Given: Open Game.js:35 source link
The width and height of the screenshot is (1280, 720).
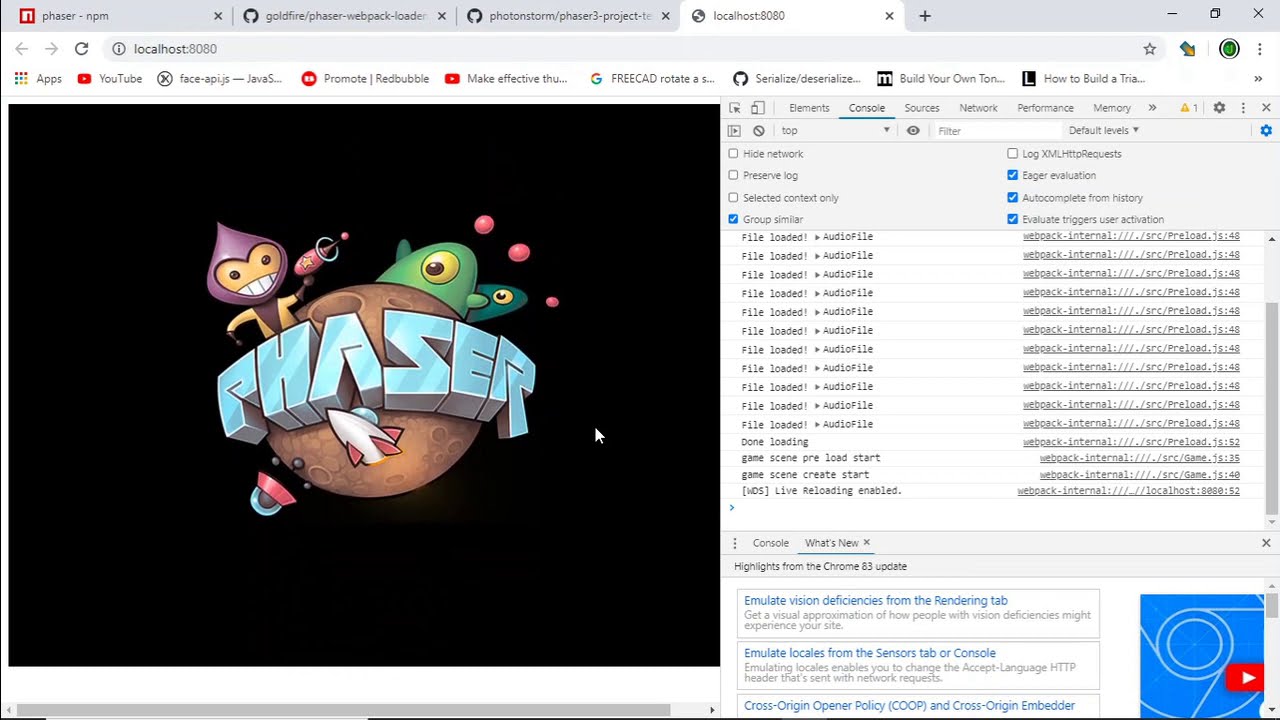Looking at the screenshot, I should click(x=1139, y=458).
